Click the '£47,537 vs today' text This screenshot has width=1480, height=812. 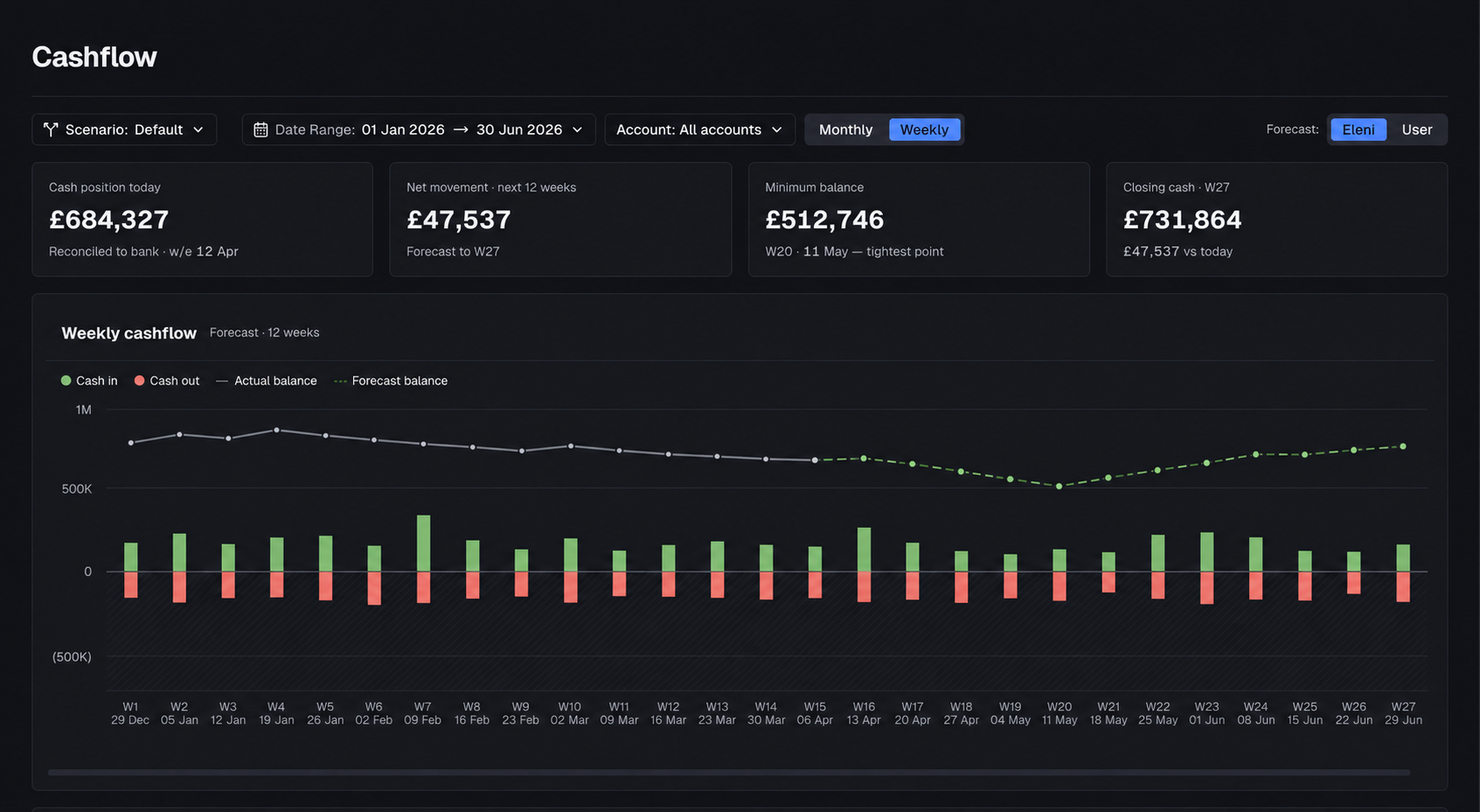(x=1178, y=252)
